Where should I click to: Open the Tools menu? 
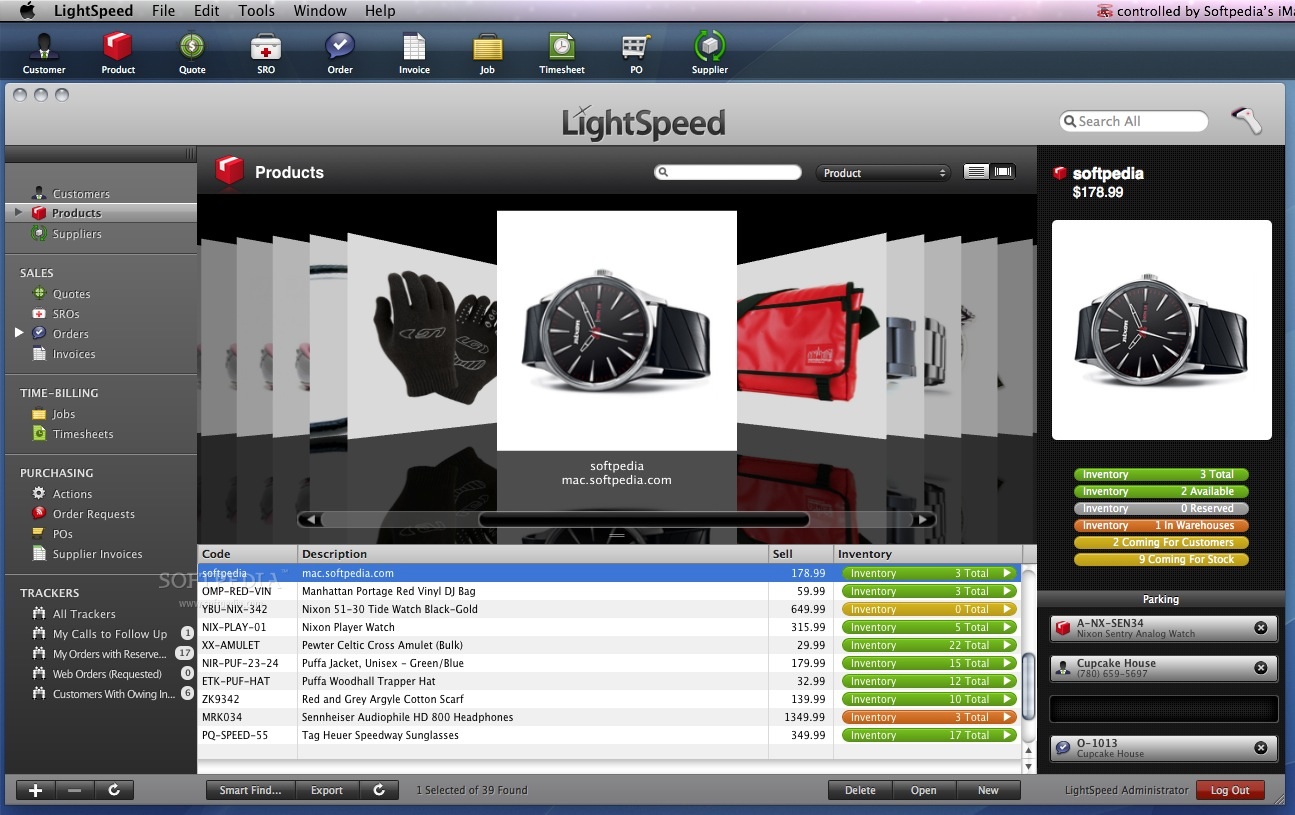pyautogui.click(x=256, y=11)
